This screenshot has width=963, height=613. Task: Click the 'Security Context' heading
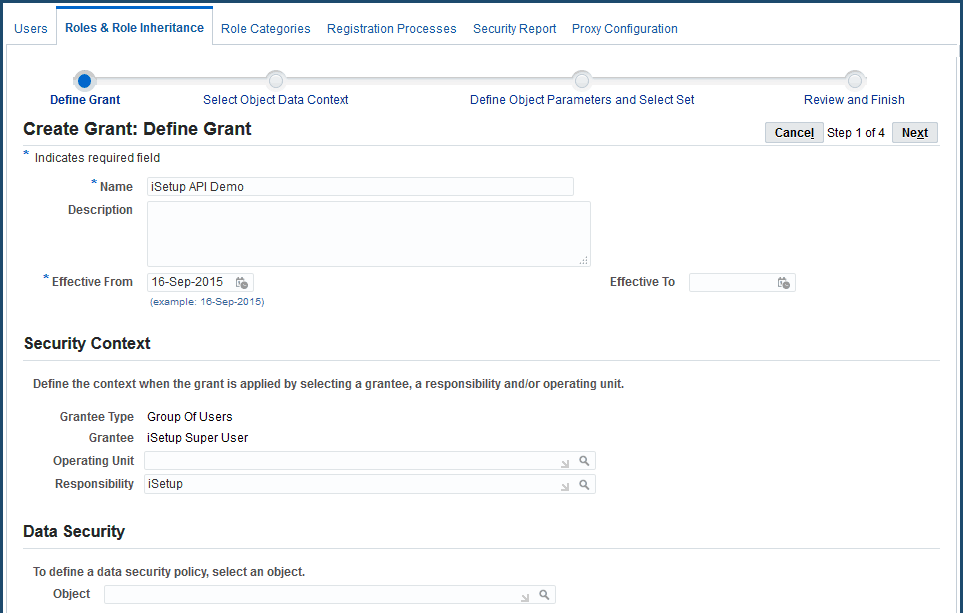[x=87, y=343]
